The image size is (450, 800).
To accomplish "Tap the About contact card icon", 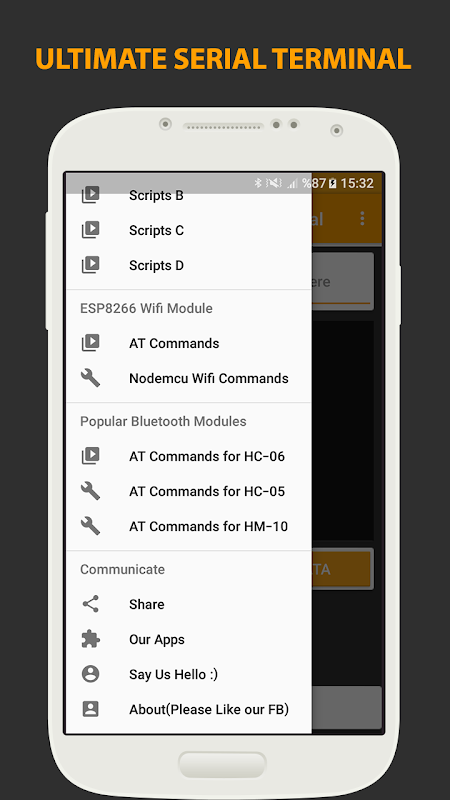I will click(x=90, y=709).
